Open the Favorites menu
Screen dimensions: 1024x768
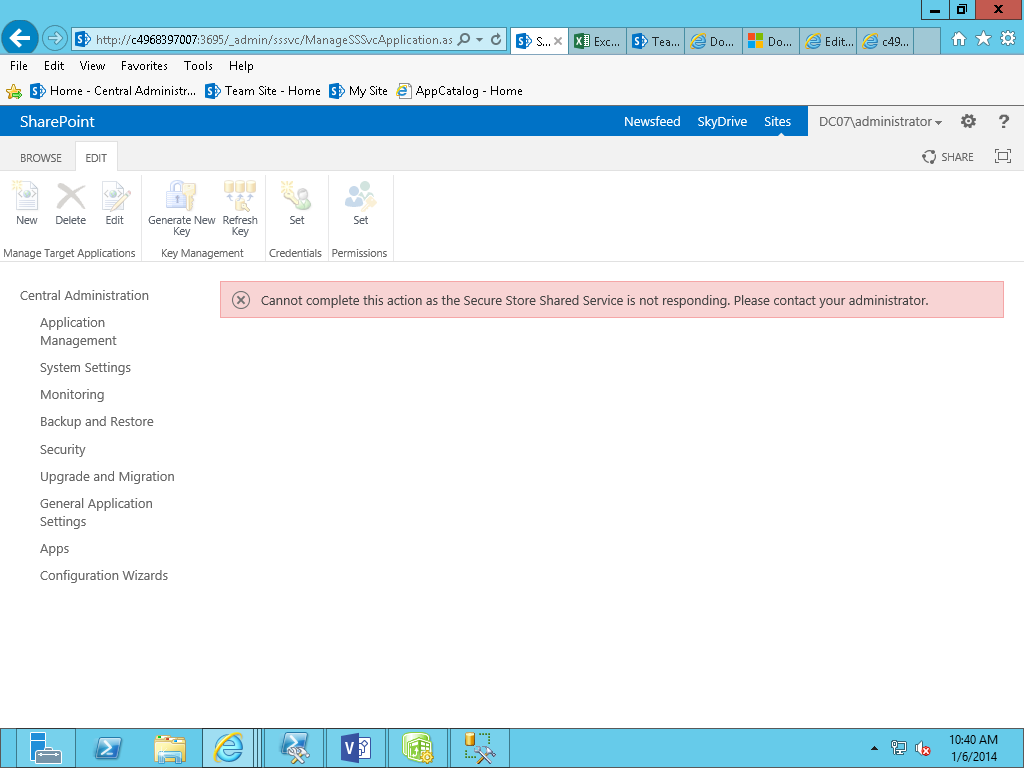point(144,65)
